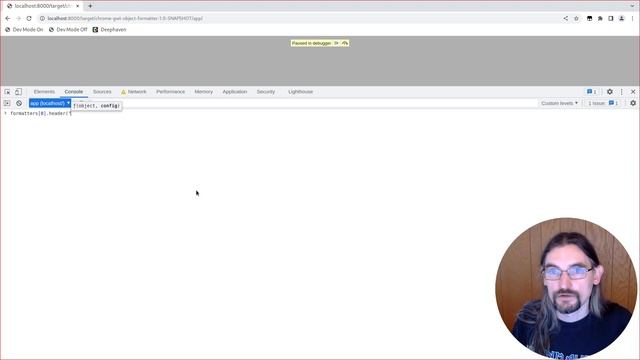The image size is (640, 360).
Task: Share this page icon
Action: pos(566,18)
